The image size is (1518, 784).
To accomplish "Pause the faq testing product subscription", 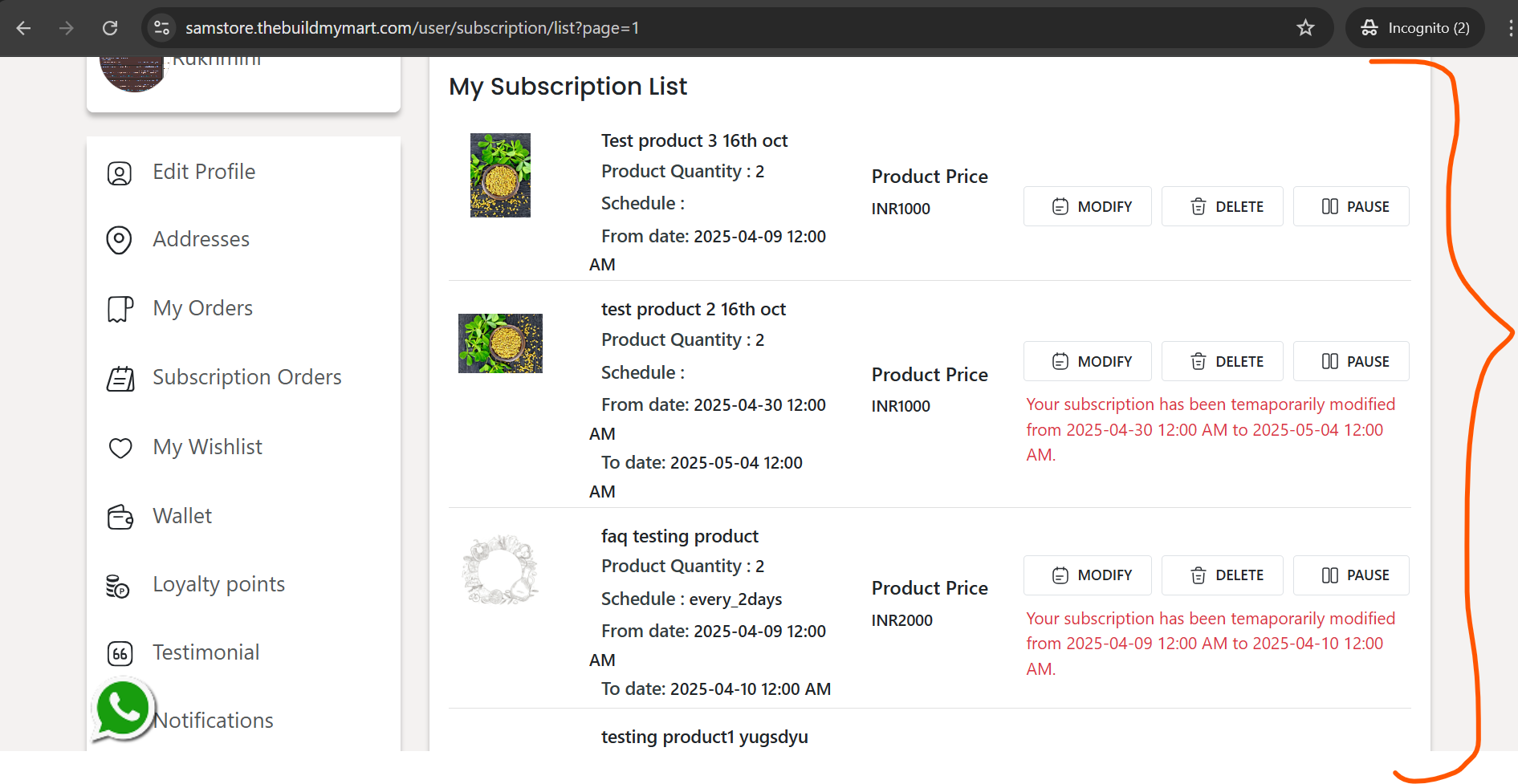I will (1351, 575).
